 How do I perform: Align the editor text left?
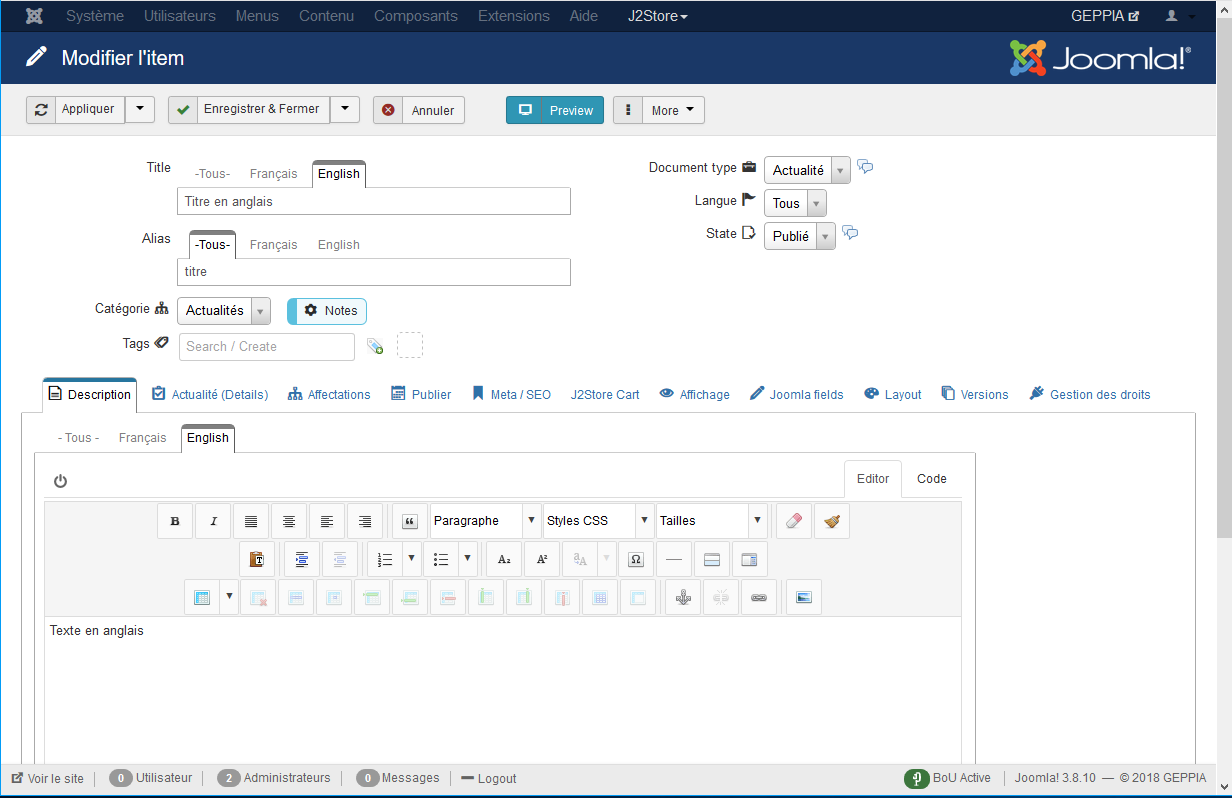click(x=327, y=521)
